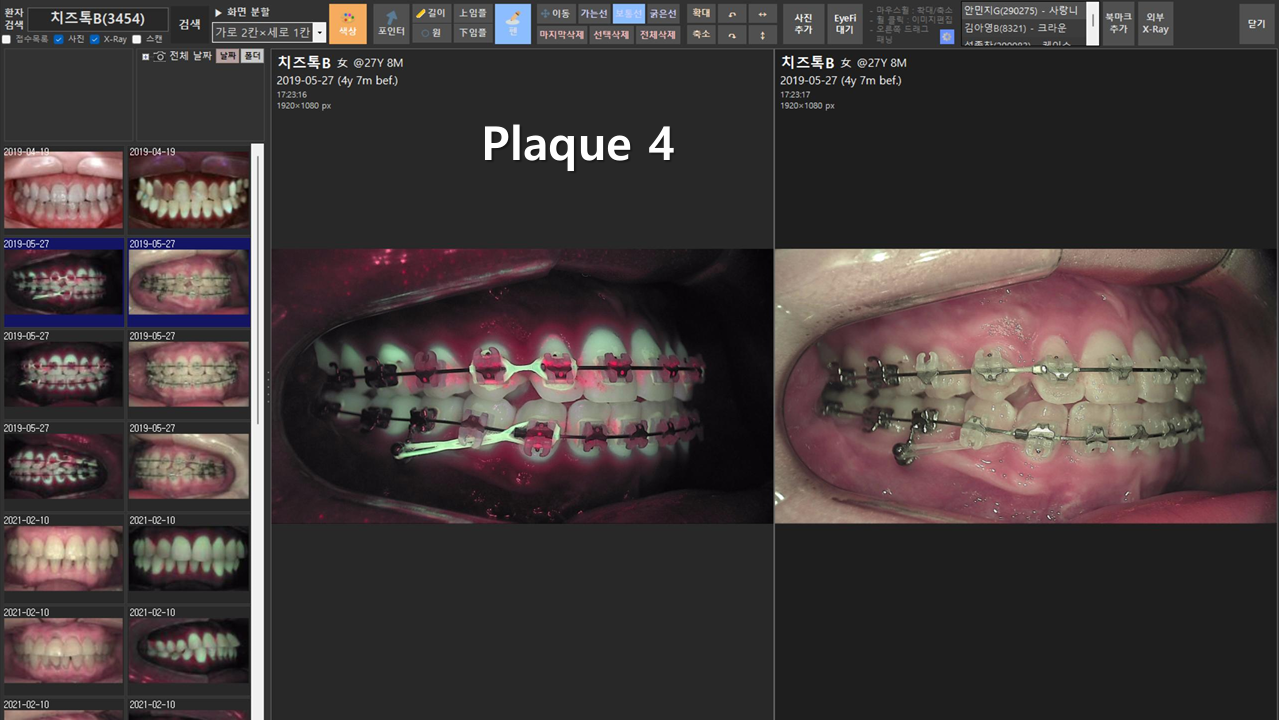Enable the 스캔 checkbox
Screen dimensions: 1279x720
tap(137, 39)
